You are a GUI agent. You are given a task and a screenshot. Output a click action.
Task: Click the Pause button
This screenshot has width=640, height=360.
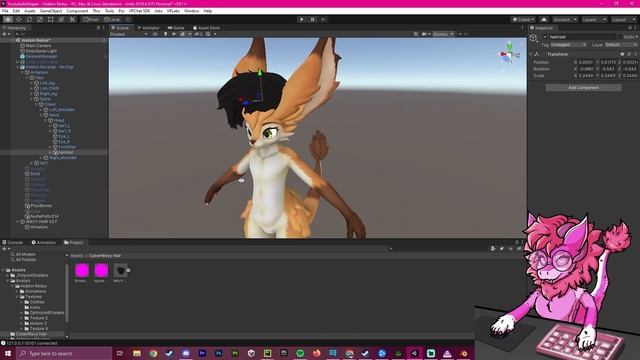pos(312,19)
